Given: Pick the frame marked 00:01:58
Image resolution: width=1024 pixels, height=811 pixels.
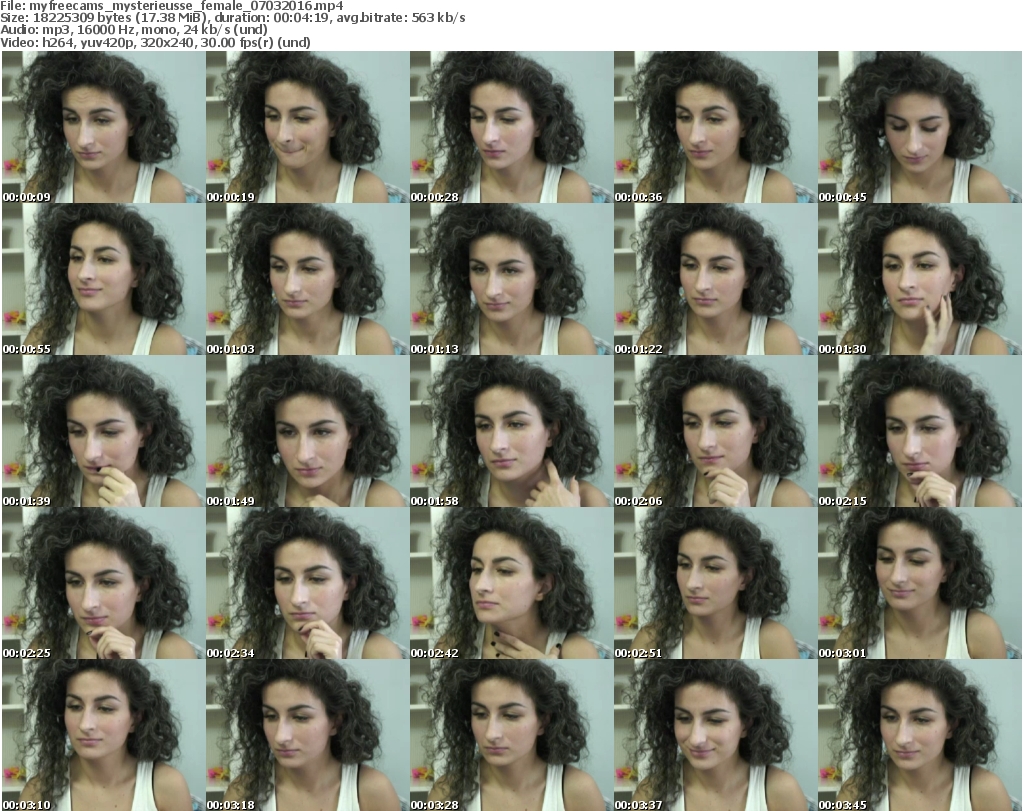Looking at the screenshot, I should (x=511, y=431).
